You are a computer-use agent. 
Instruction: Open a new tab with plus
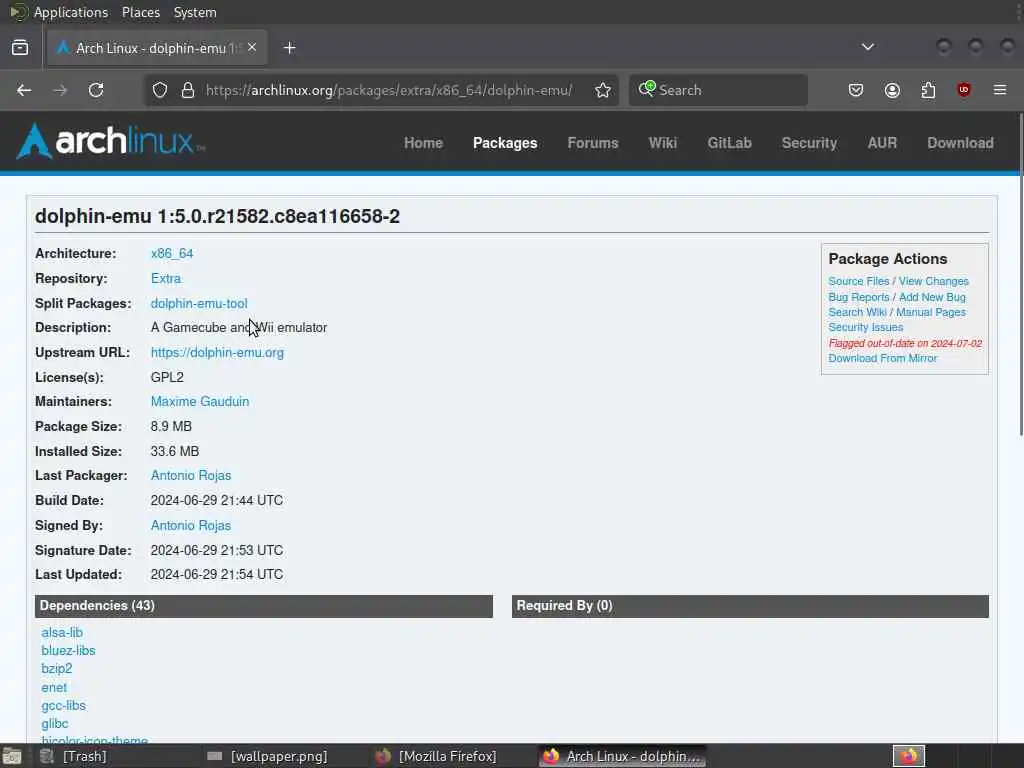pyautogui.click(x=290, y=48)
